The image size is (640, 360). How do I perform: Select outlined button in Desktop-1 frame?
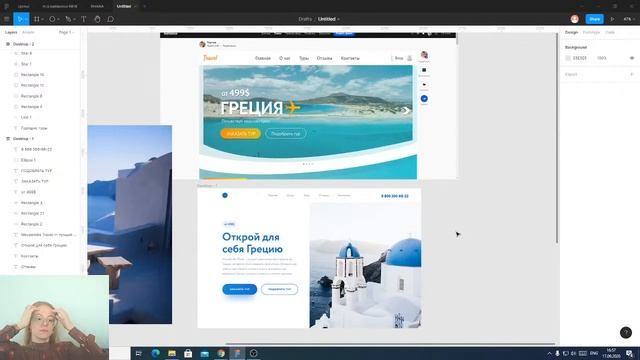[279, 289]
